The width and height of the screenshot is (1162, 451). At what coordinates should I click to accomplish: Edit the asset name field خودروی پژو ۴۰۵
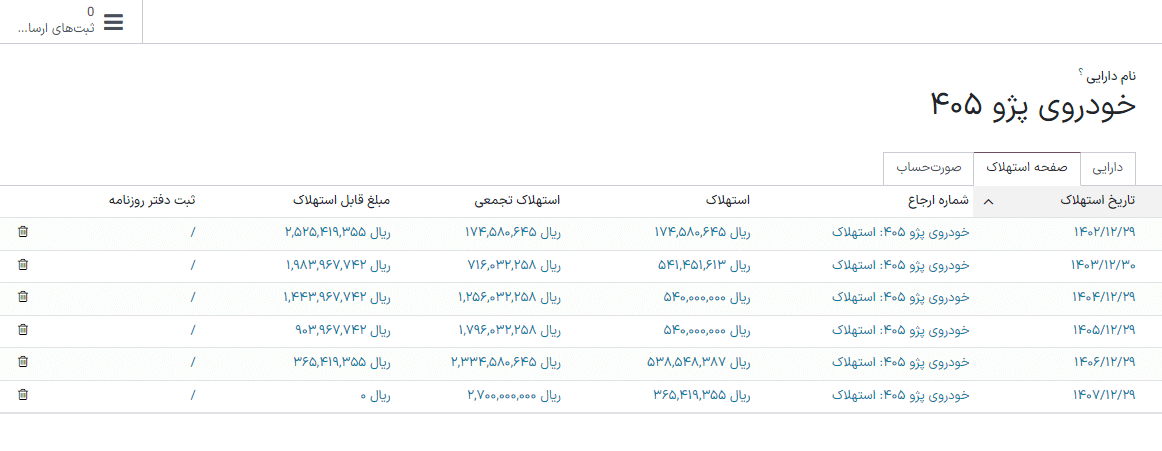coord(1033,106)
